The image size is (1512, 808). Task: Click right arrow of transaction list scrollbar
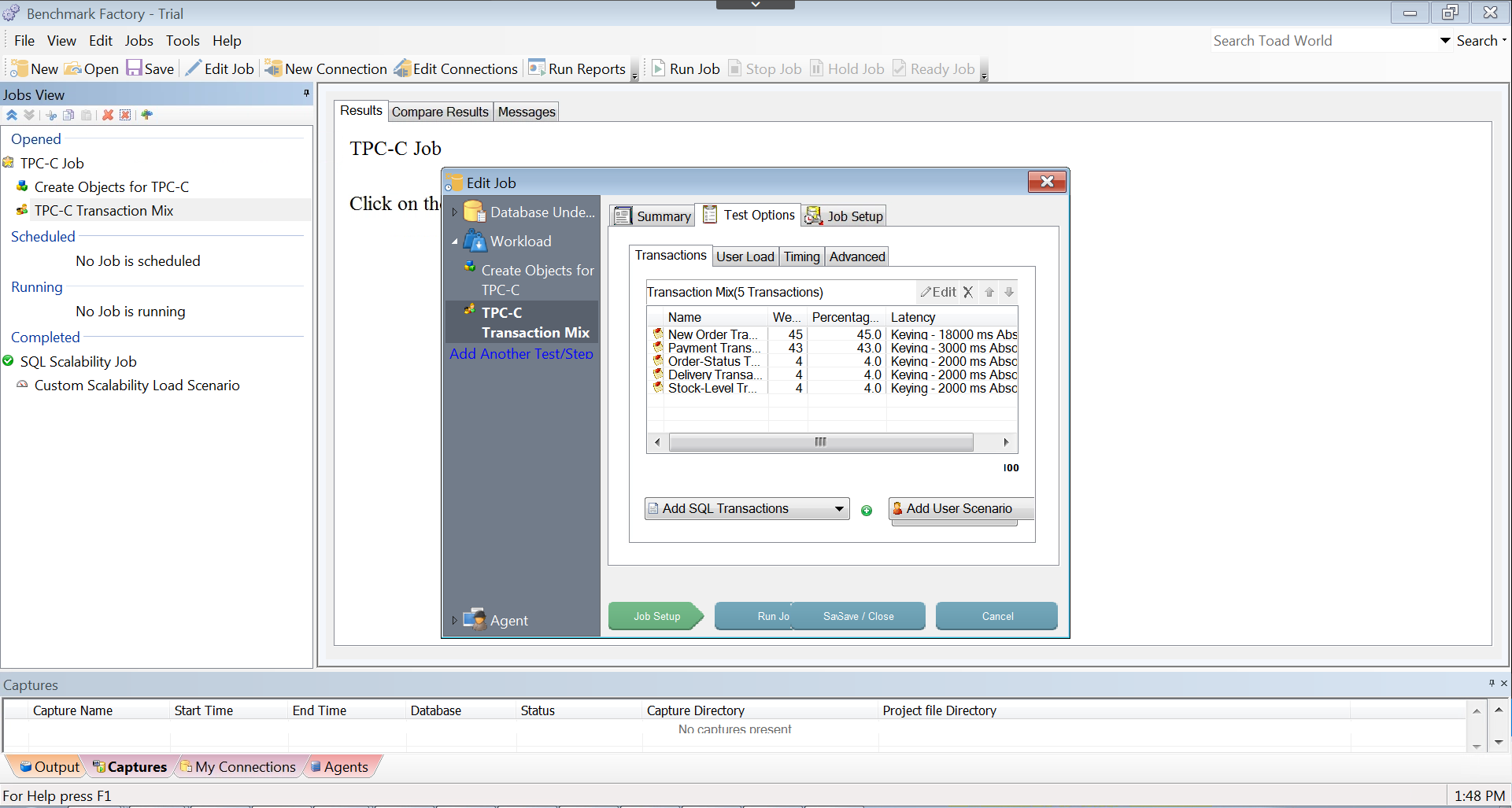[1006, 442]
